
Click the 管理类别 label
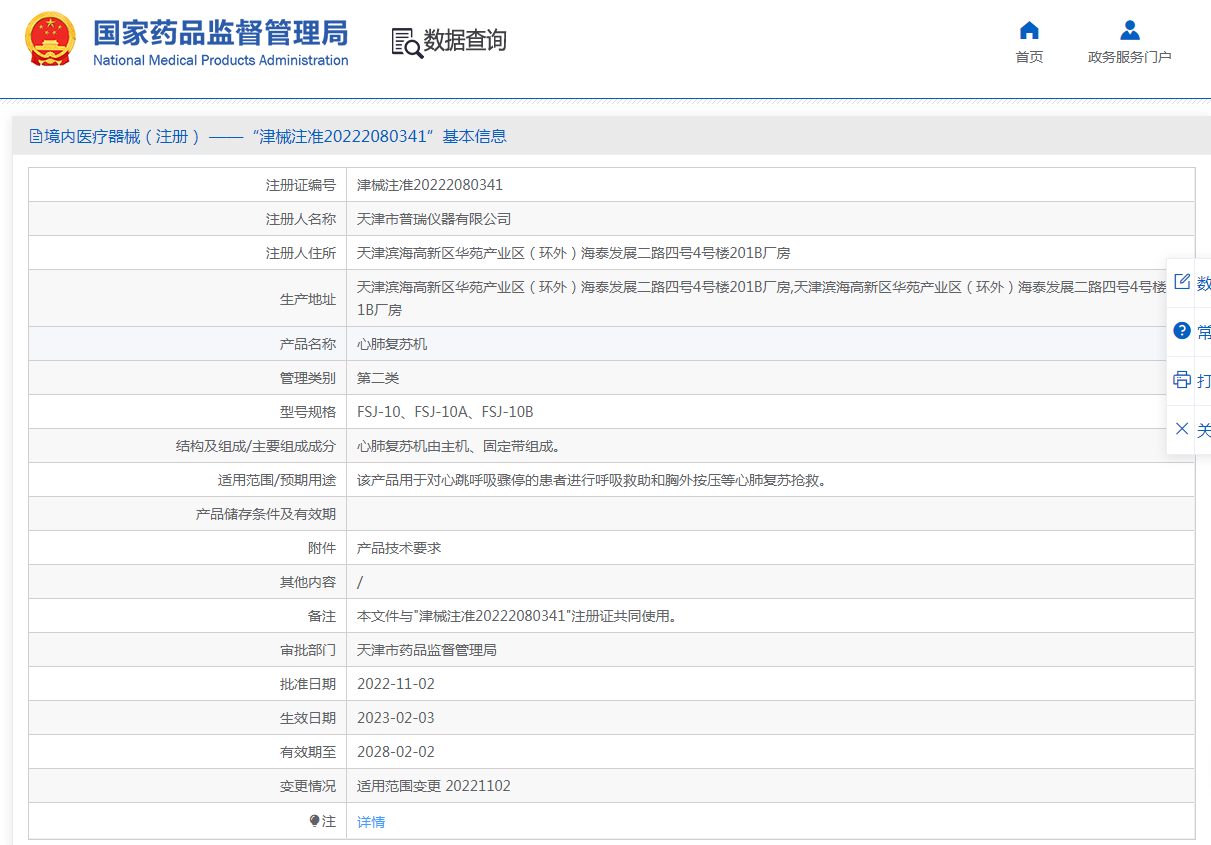(x=308, y=378)
